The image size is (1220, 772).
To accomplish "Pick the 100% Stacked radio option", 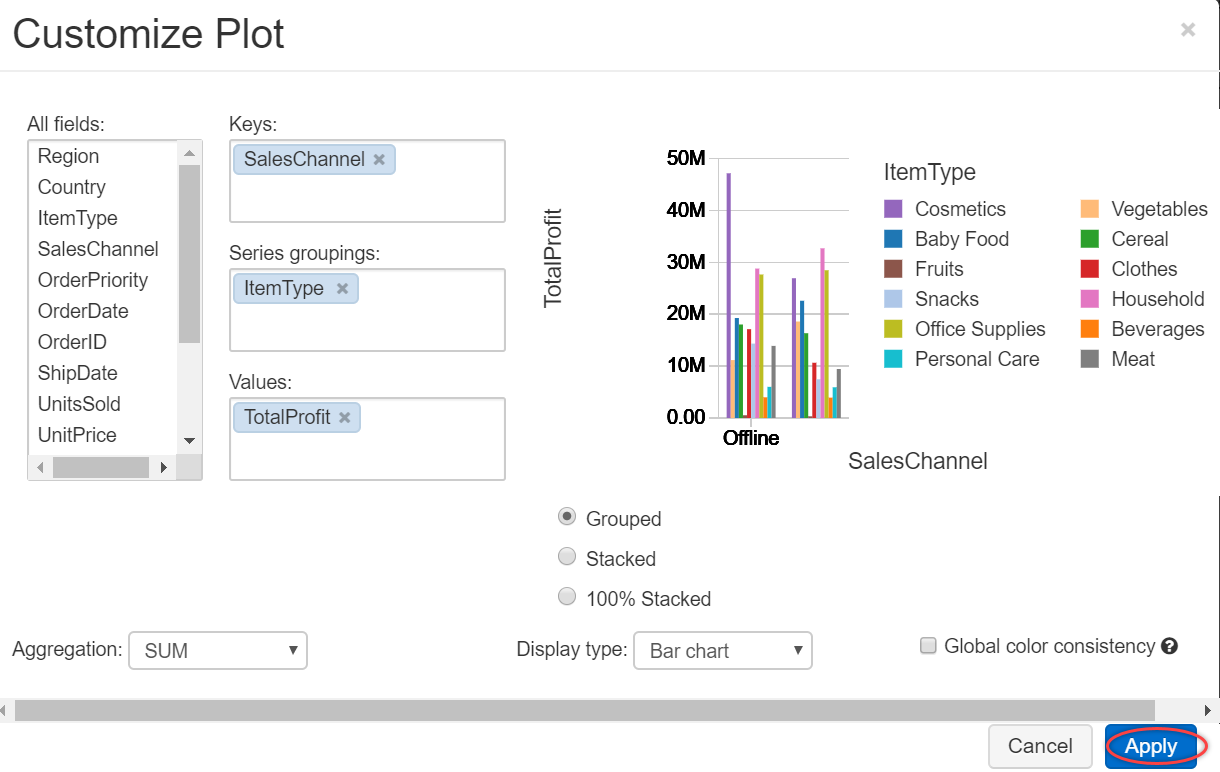I will pos(567,597).
